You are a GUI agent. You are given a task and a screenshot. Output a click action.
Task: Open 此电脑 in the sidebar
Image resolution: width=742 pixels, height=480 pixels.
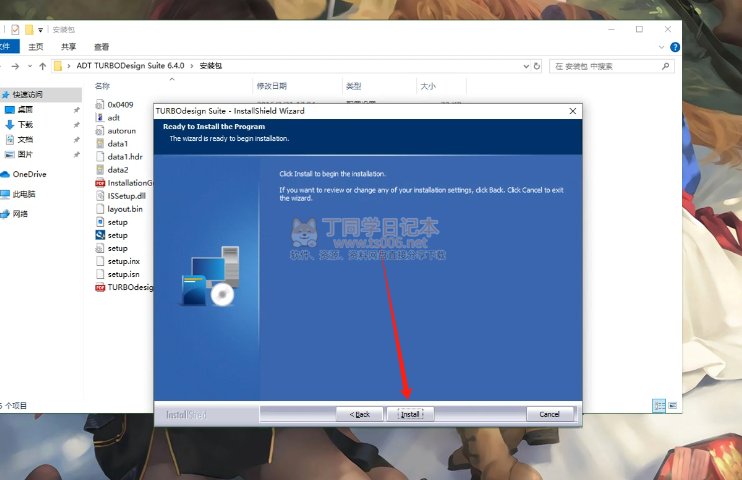[x=24, y=194]
